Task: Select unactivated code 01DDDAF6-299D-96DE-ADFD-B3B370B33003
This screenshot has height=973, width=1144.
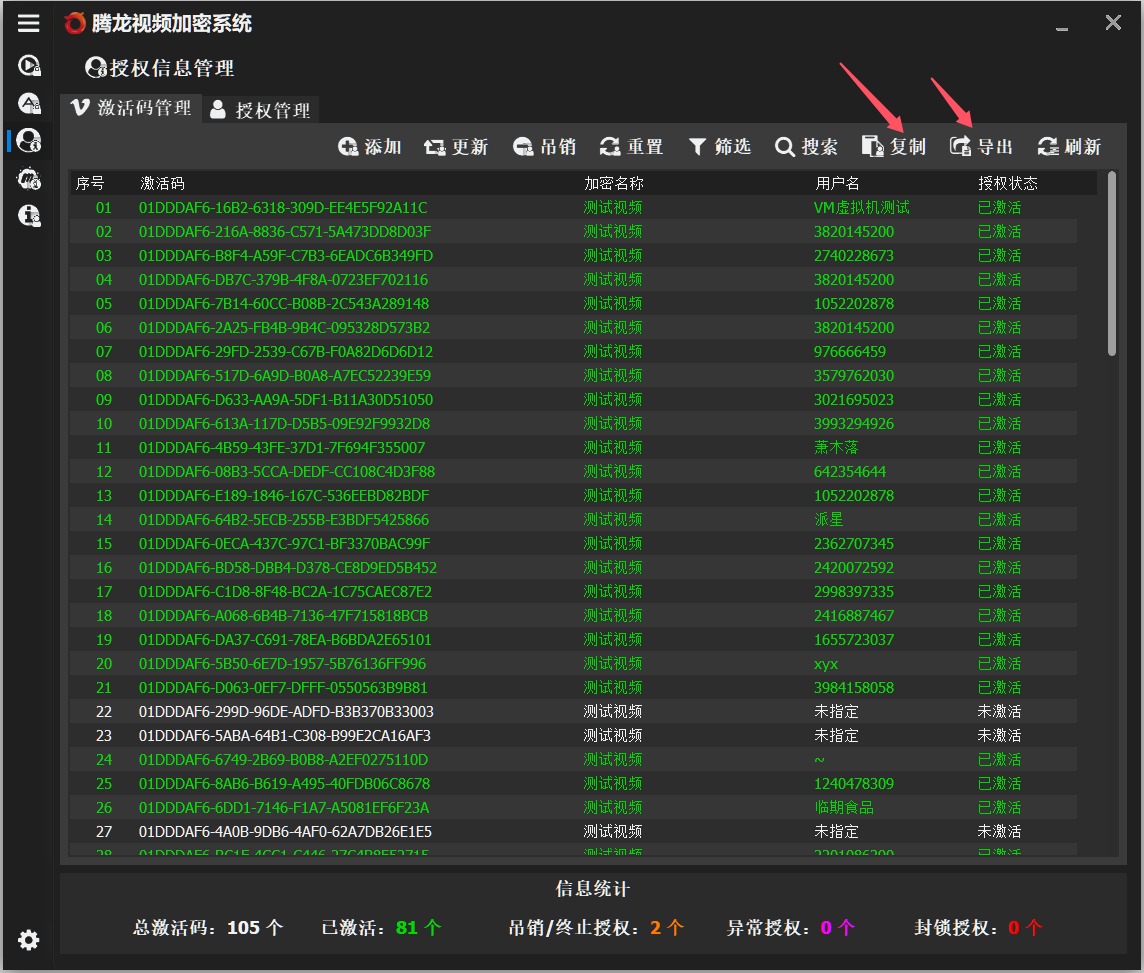Action: coord(286,712)
